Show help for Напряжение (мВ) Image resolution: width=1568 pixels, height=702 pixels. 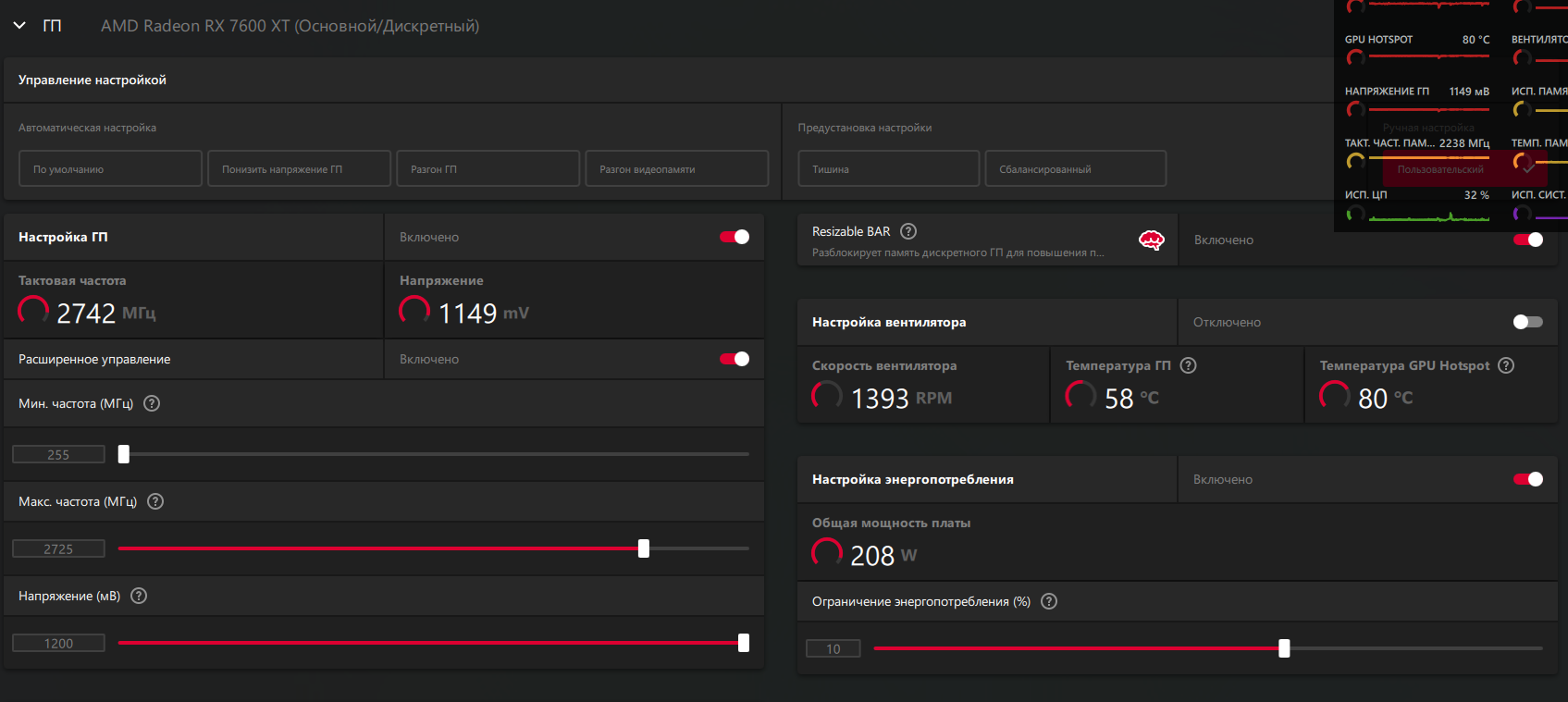pyautogui.click(x=139, y=596)
